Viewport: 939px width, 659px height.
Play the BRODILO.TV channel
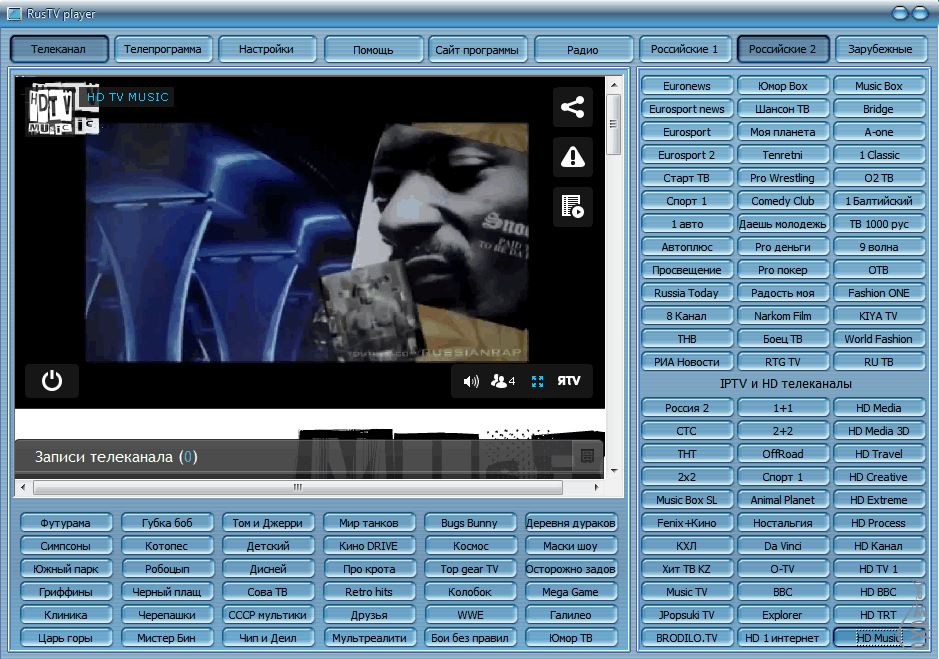[687, 638]
